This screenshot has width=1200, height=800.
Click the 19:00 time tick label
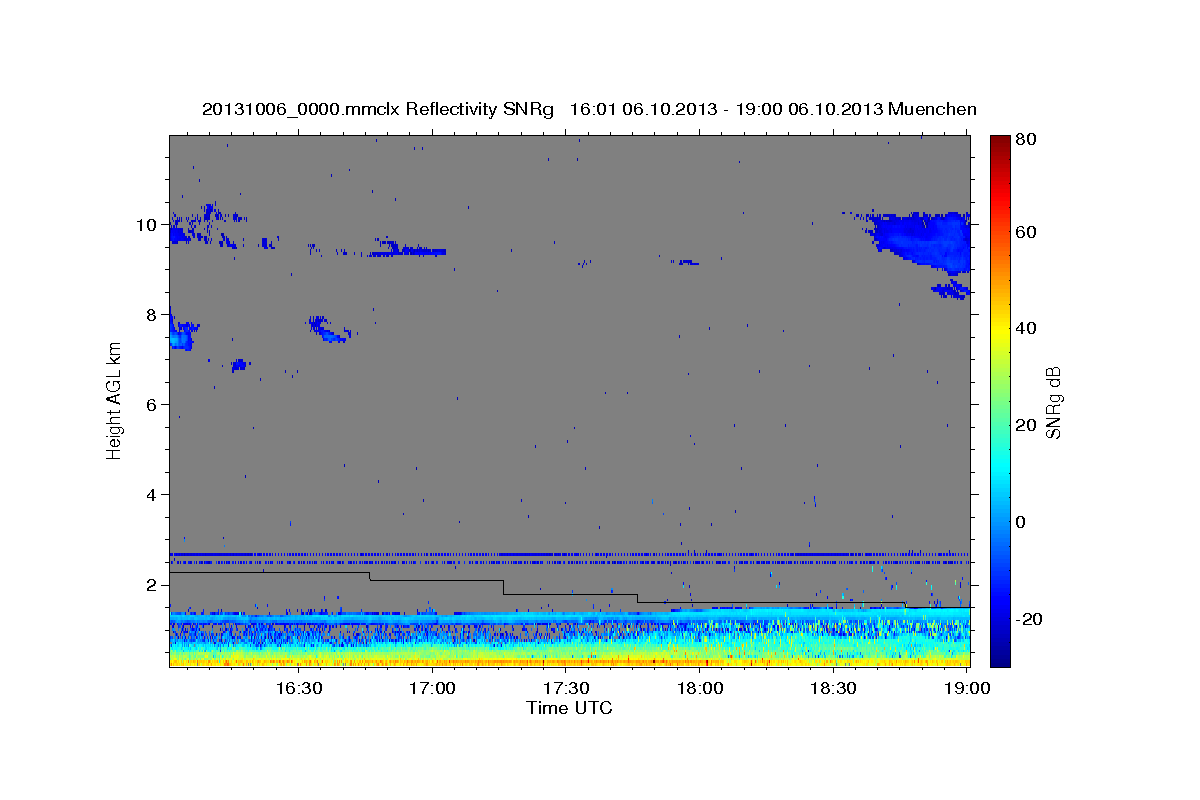967,688
